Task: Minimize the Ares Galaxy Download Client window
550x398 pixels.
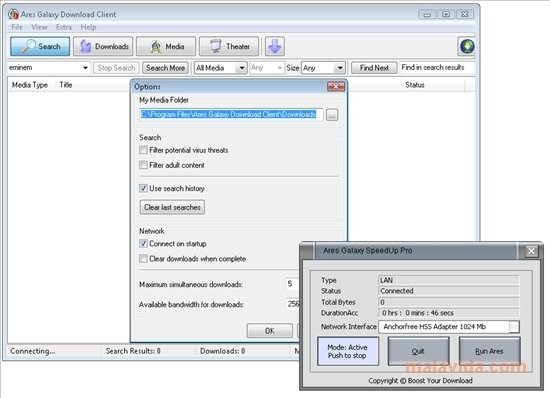Action: 427,14
